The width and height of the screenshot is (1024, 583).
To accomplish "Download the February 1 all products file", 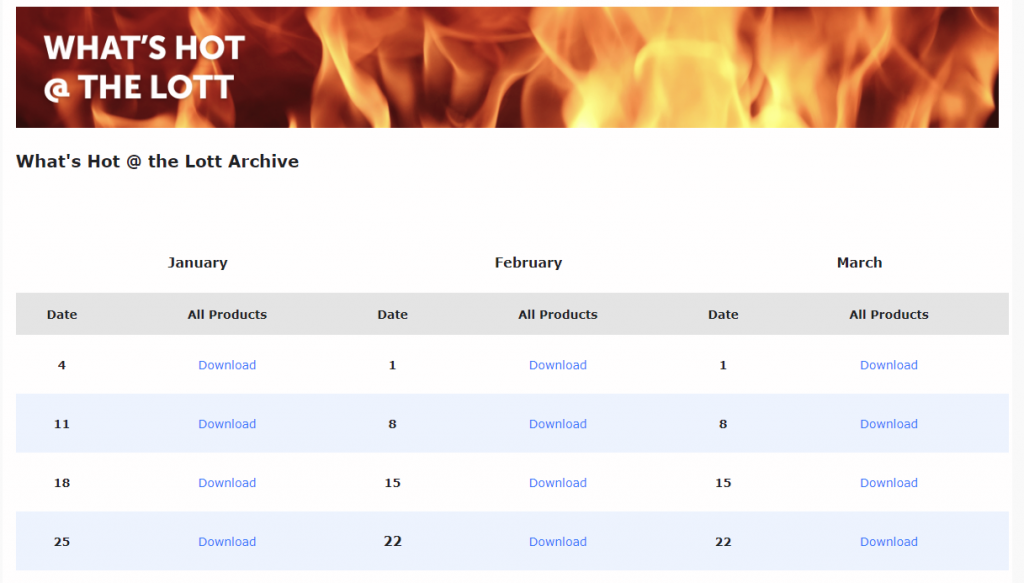I will (x=558, y=365).
